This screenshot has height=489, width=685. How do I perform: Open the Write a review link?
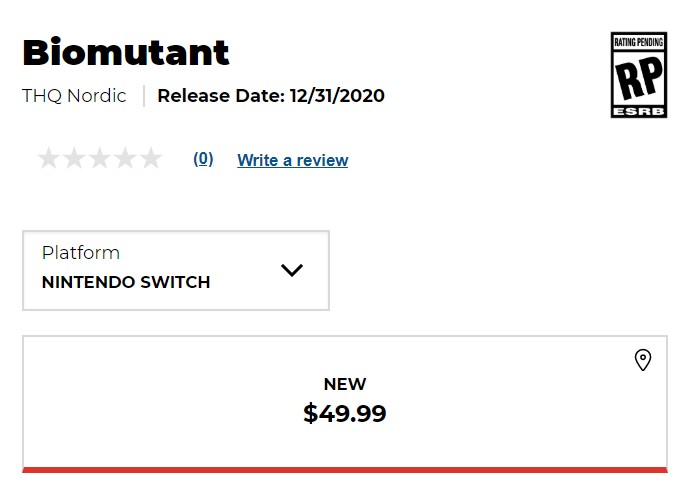pos(293,160)
